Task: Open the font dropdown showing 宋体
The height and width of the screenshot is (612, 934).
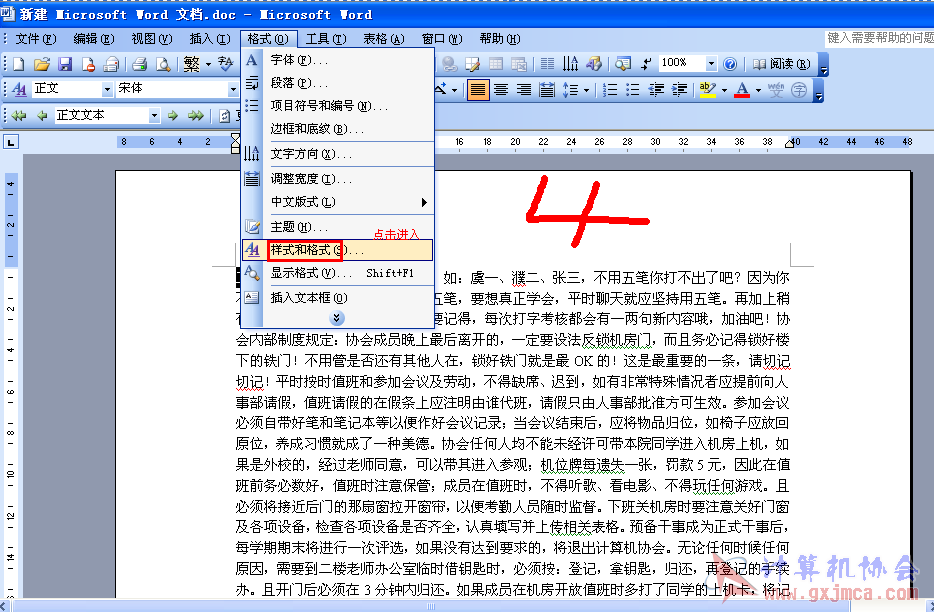Action: pos(233,89)
